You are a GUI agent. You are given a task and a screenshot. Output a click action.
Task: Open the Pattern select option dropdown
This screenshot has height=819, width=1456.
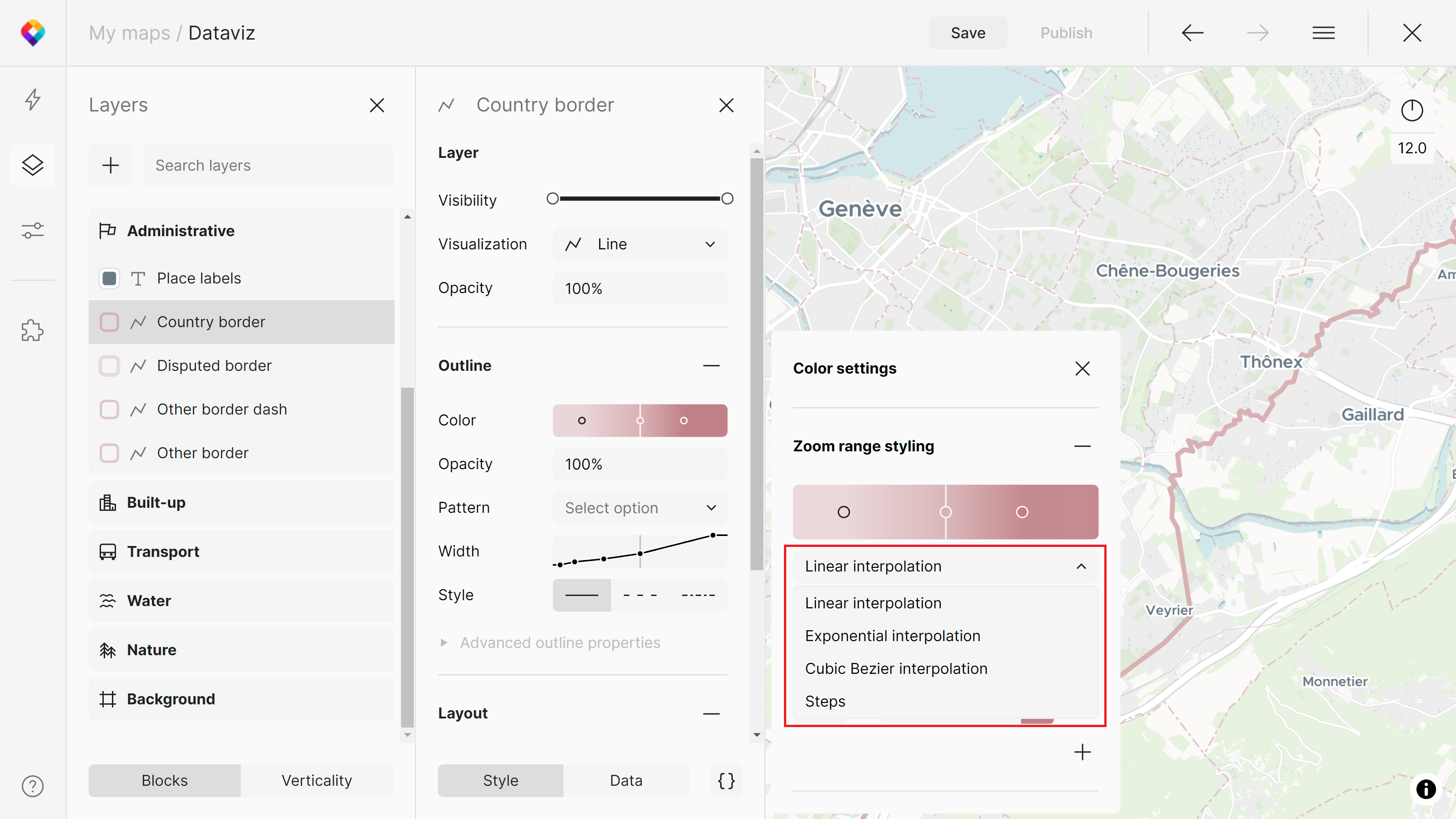click(x=639, y=508)
